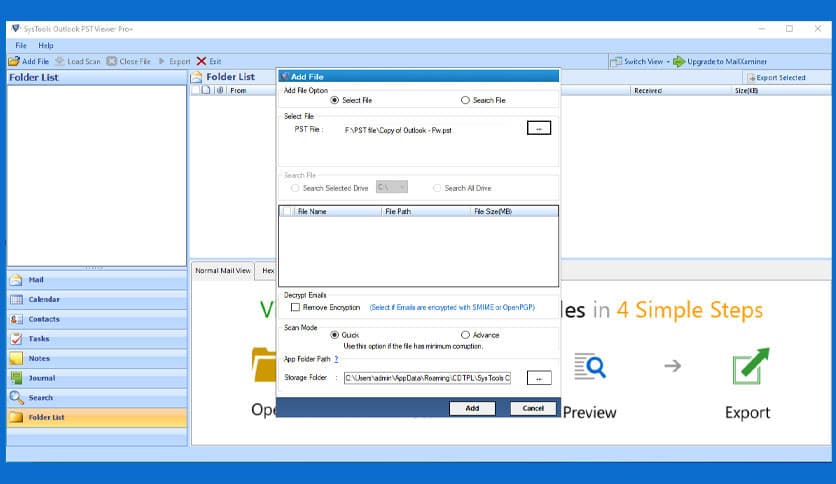The image size is (836, 484).
Task: Open the drive letter dropdown
Action: click(392, 187)
